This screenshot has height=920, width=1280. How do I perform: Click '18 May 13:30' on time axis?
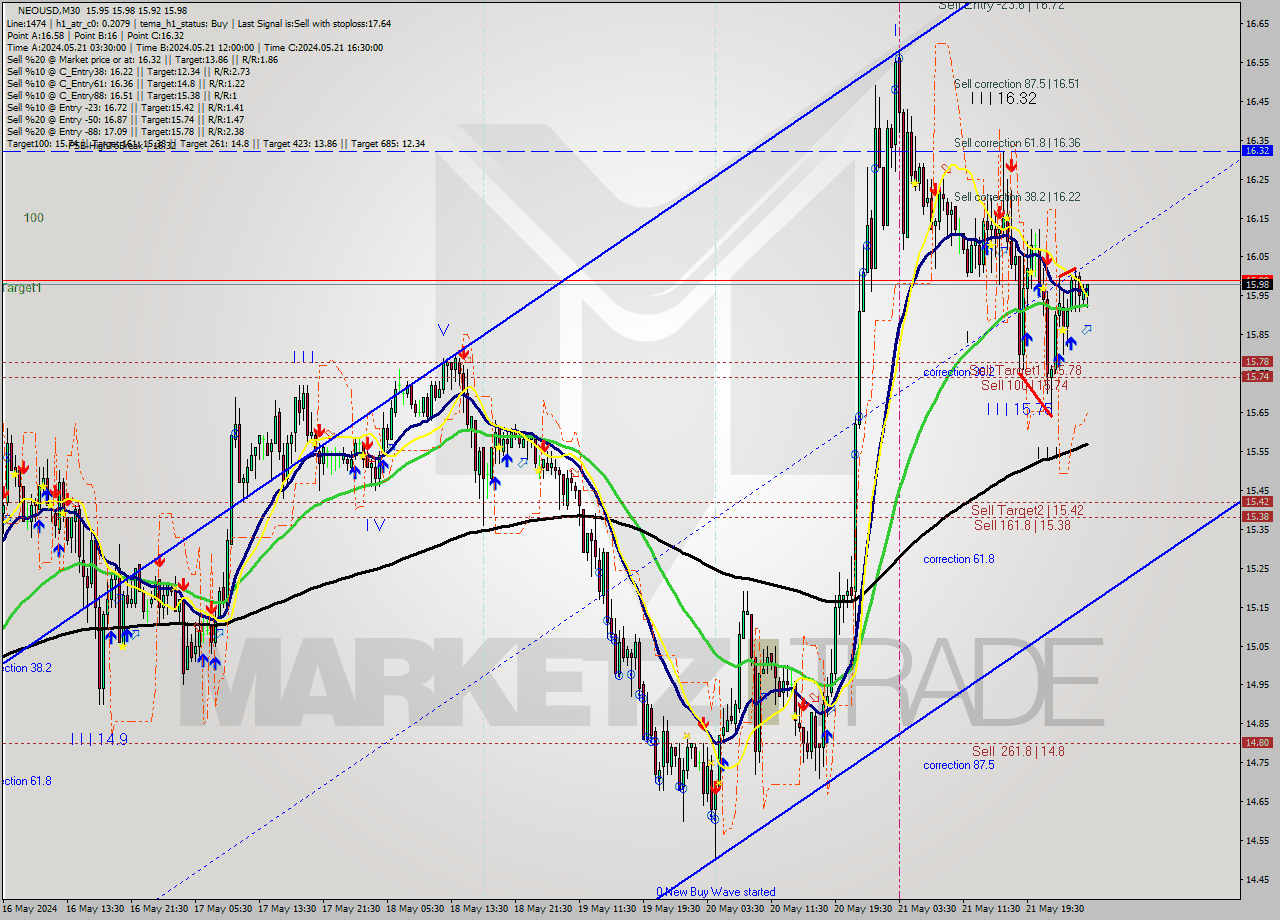481,909
